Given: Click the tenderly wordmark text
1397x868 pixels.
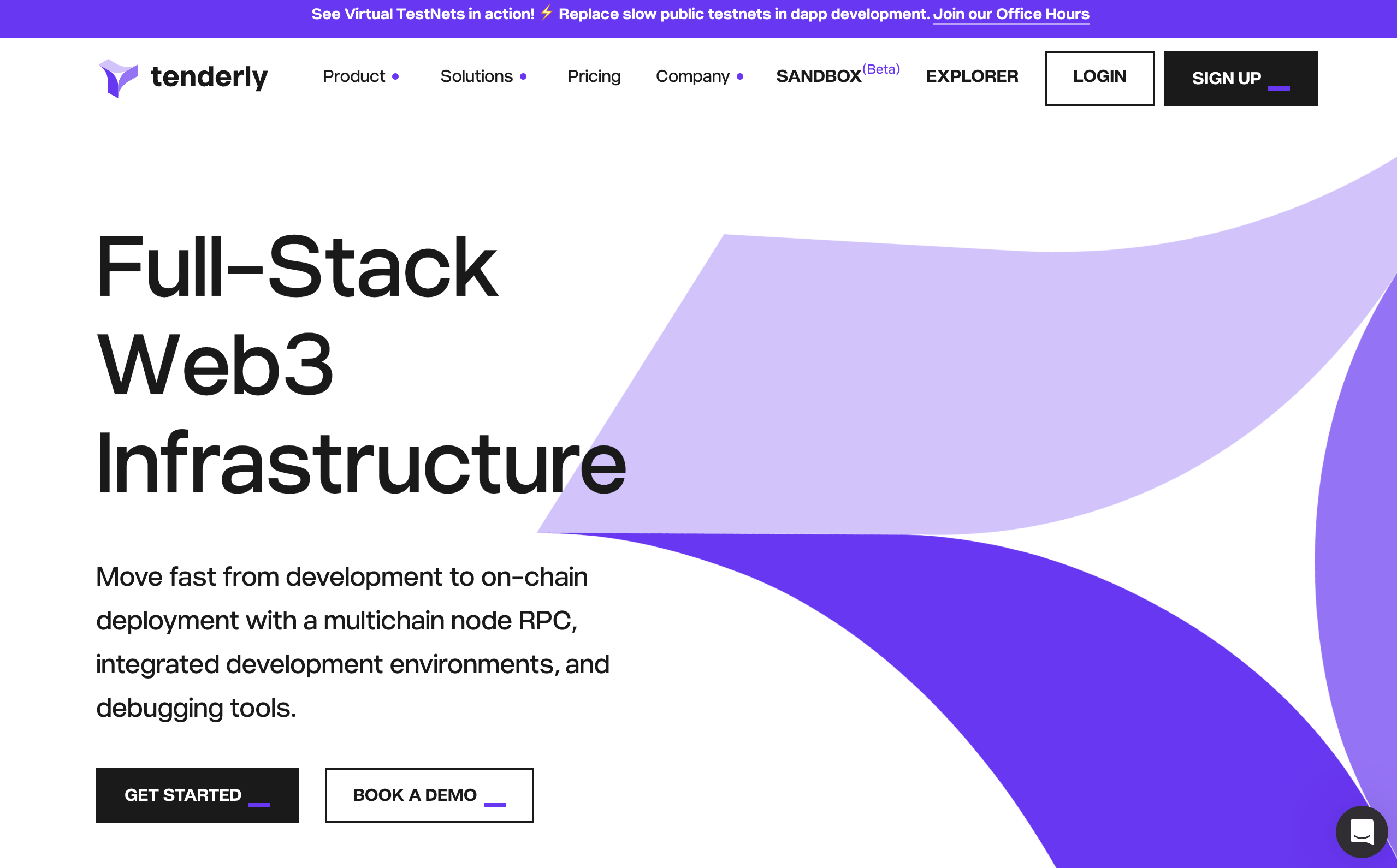Looking at the screenshot, I should 209,77.
